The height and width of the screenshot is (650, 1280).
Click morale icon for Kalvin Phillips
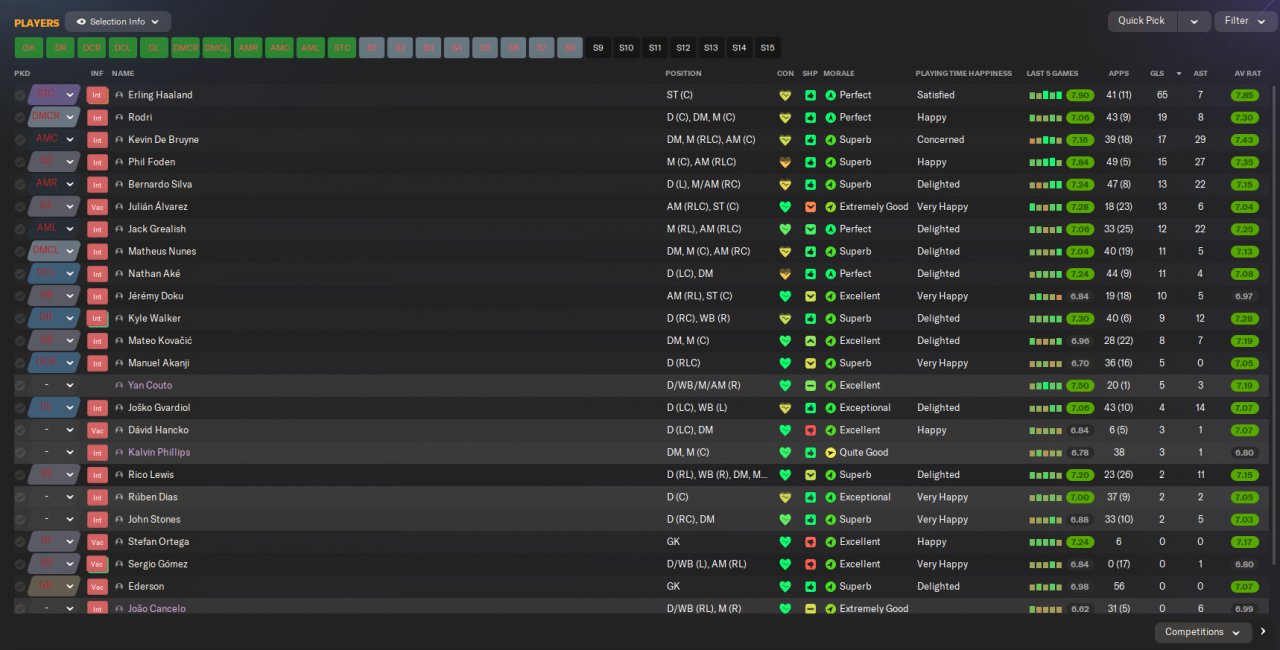coord(830,453)
